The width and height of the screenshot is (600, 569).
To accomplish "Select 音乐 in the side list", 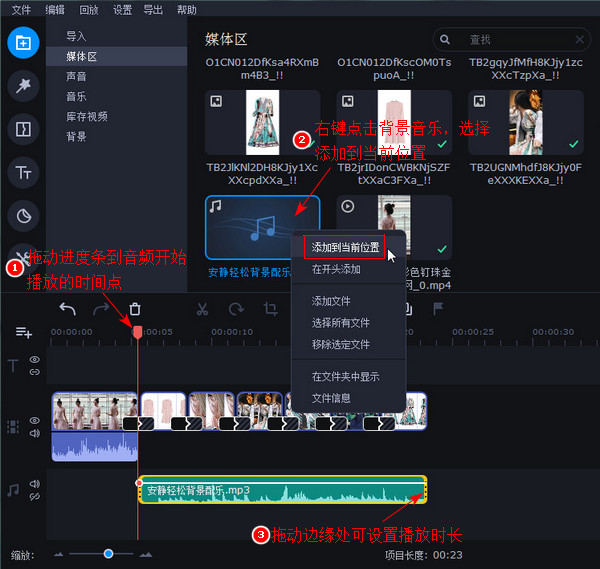I will pyautogui.click(x=116, y=96).
